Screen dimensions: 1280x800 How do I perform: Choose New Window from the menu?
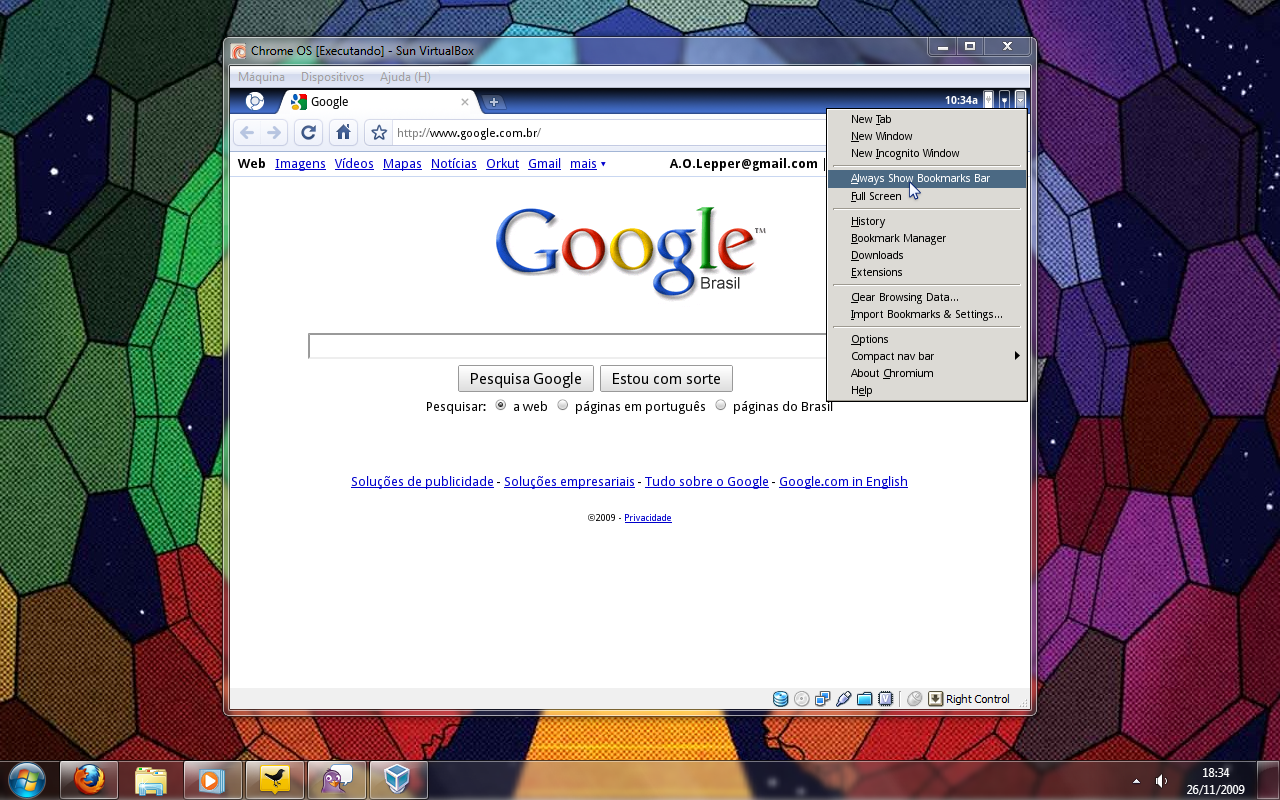[x=927, y=136]
